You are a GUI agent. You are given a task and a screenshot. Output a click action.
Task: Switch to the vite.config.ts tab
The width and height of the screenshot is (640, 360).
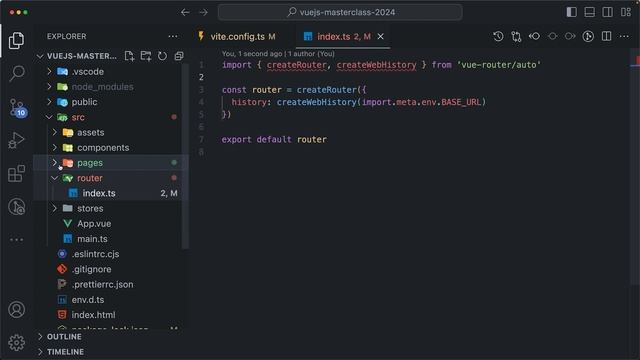[237, 37]
